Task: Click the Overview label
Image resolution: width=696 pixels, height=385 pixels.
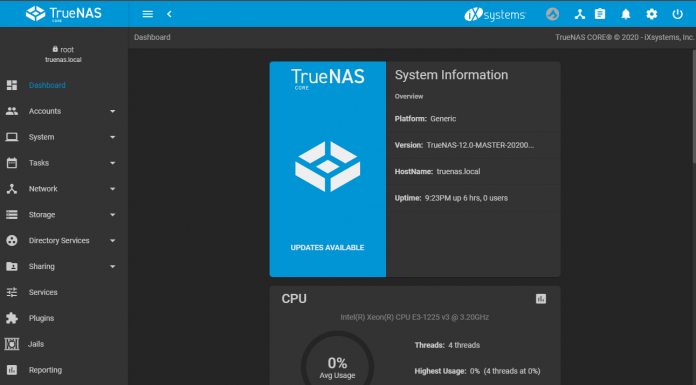Action: coord(409,96)
